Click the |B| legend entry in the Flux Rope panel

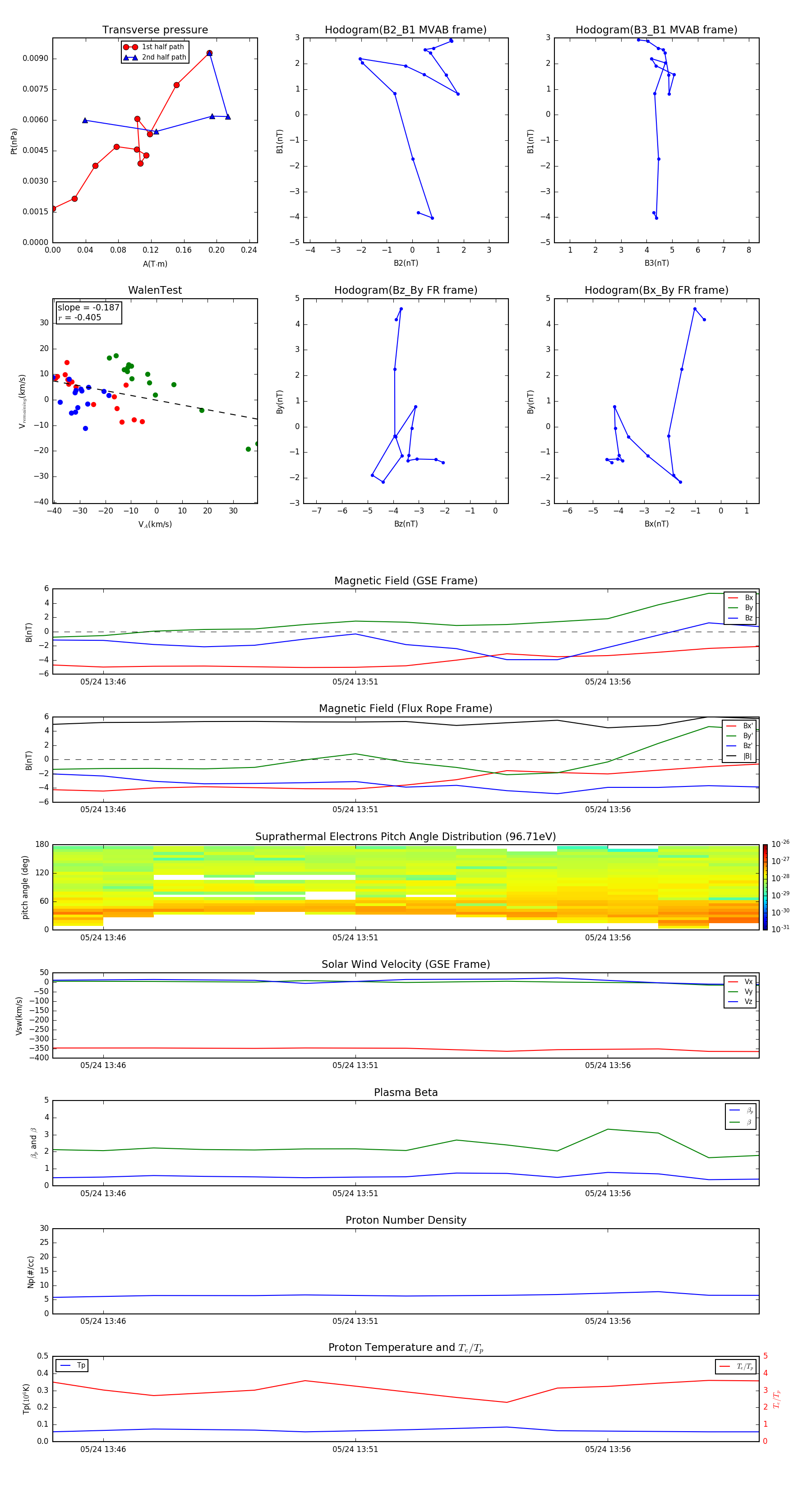pos(740,756)
